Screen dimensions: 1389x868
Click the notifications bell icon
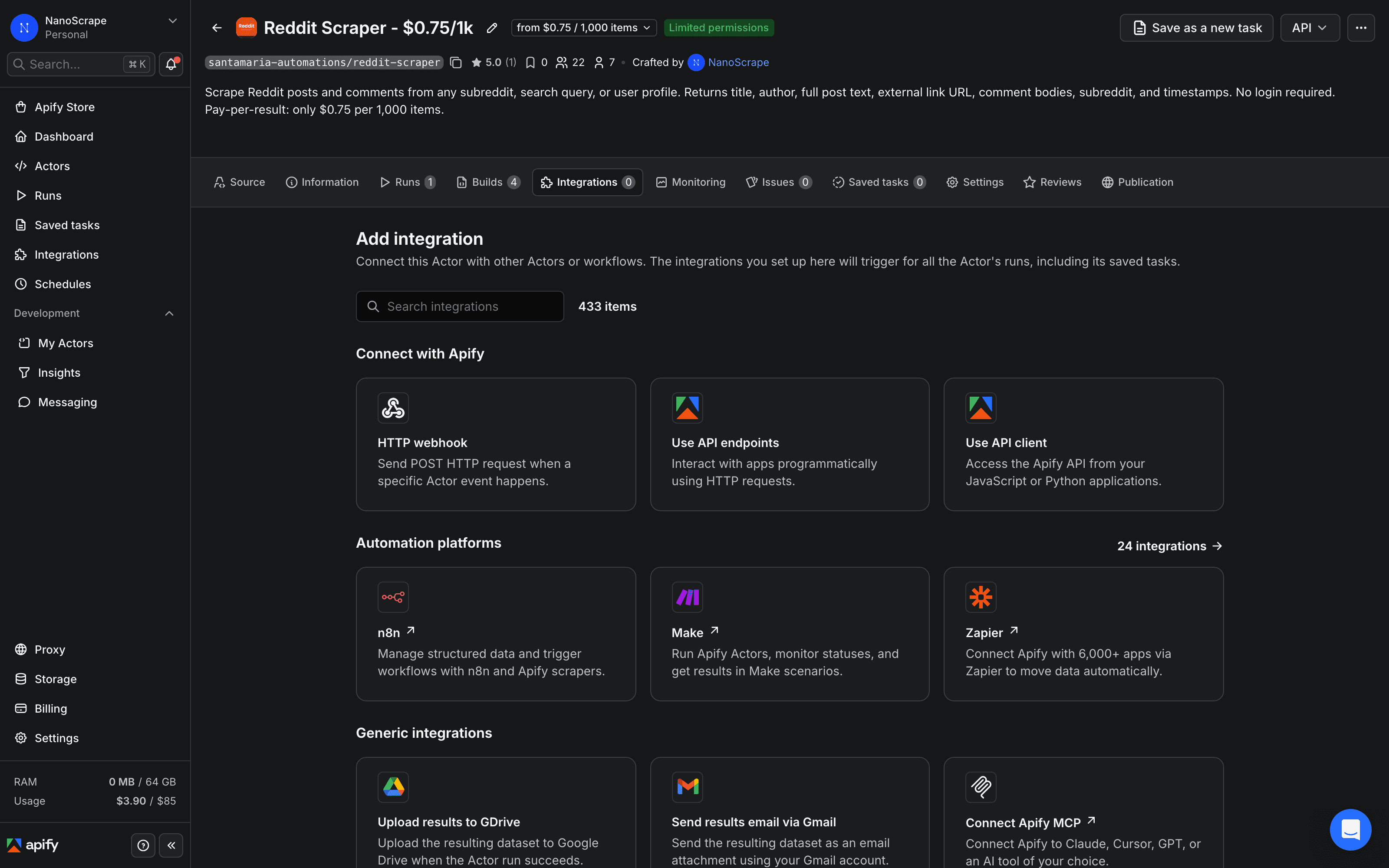[x=171, y=64]
